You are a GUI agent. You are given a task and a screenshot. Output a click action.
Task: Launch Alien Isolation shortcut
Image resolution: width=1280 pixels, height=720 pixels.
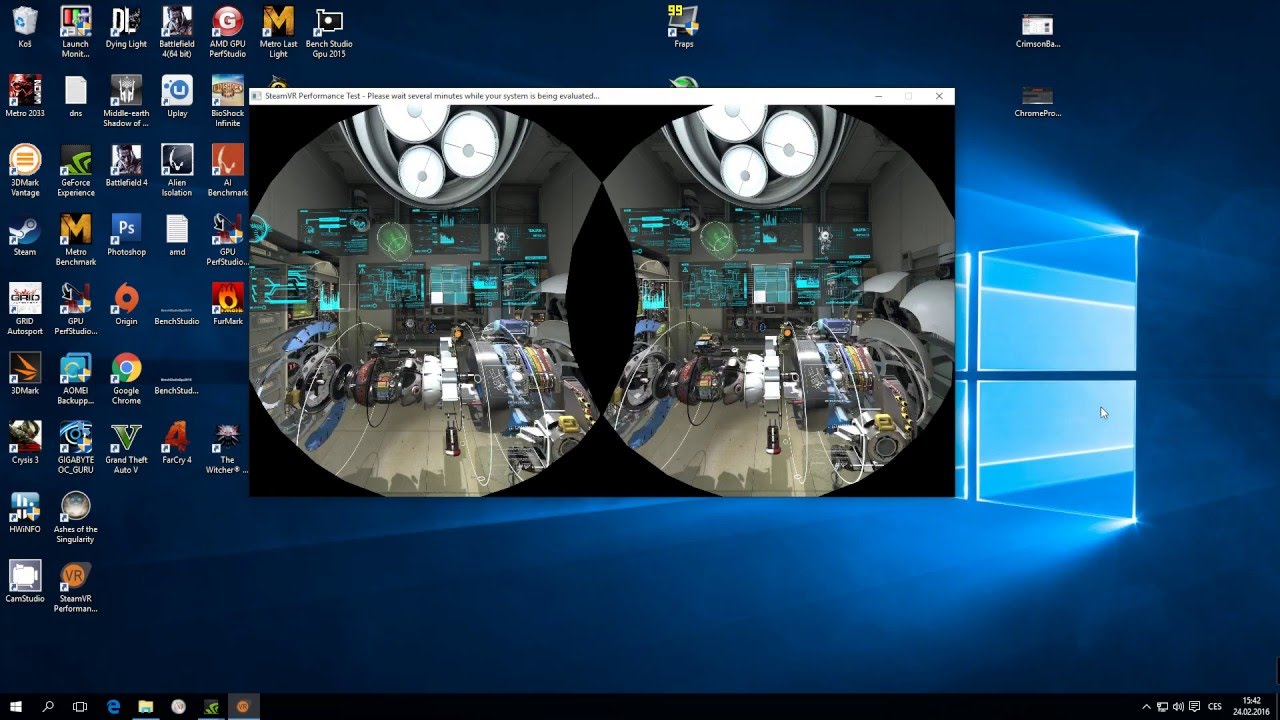click(176, 170)
